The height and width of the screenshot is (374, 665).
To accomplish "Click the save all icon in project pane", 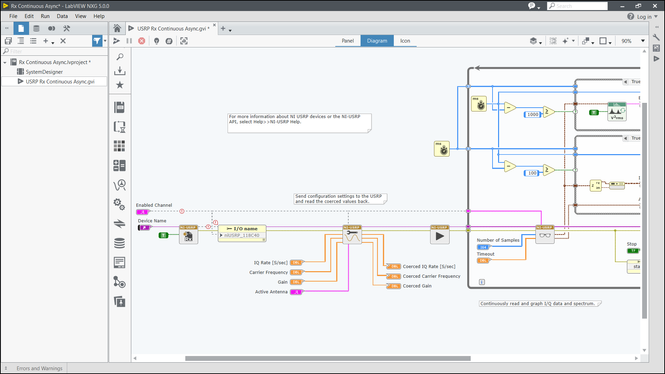I will [8, 41].
